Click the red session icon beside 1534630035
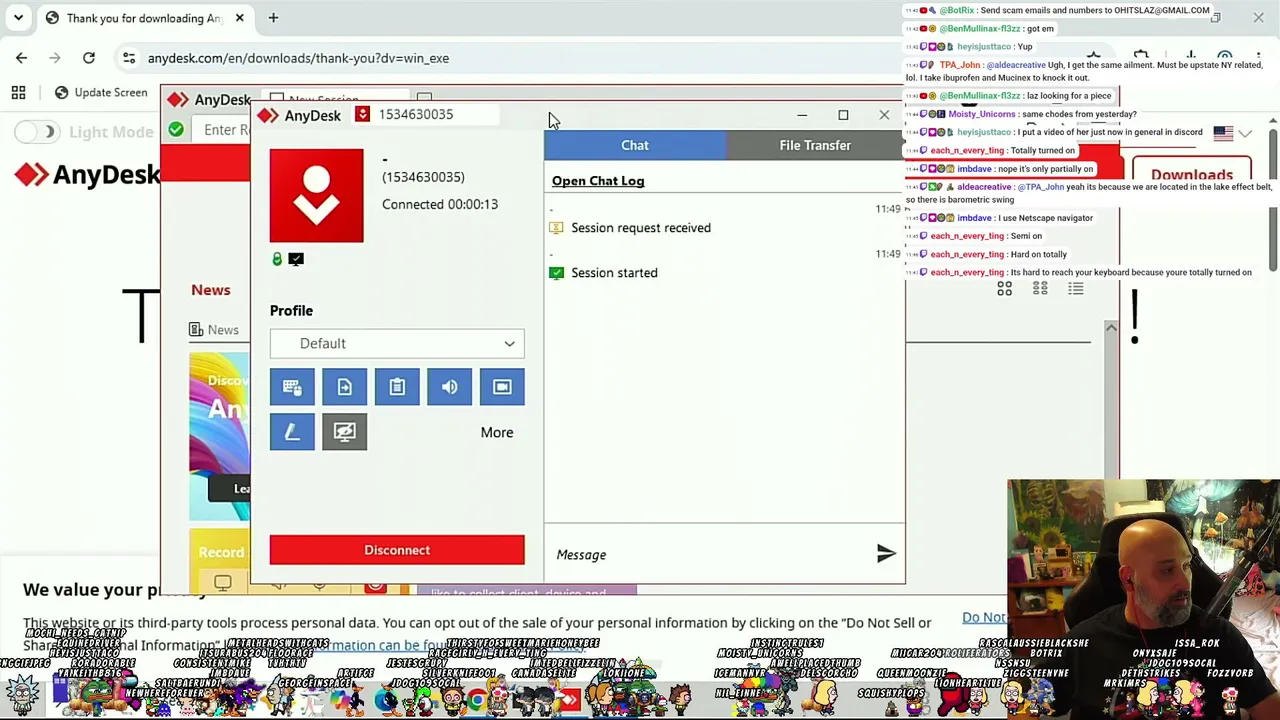The height and width of the screenshot is (720, 1280). [x=362, y=114]
